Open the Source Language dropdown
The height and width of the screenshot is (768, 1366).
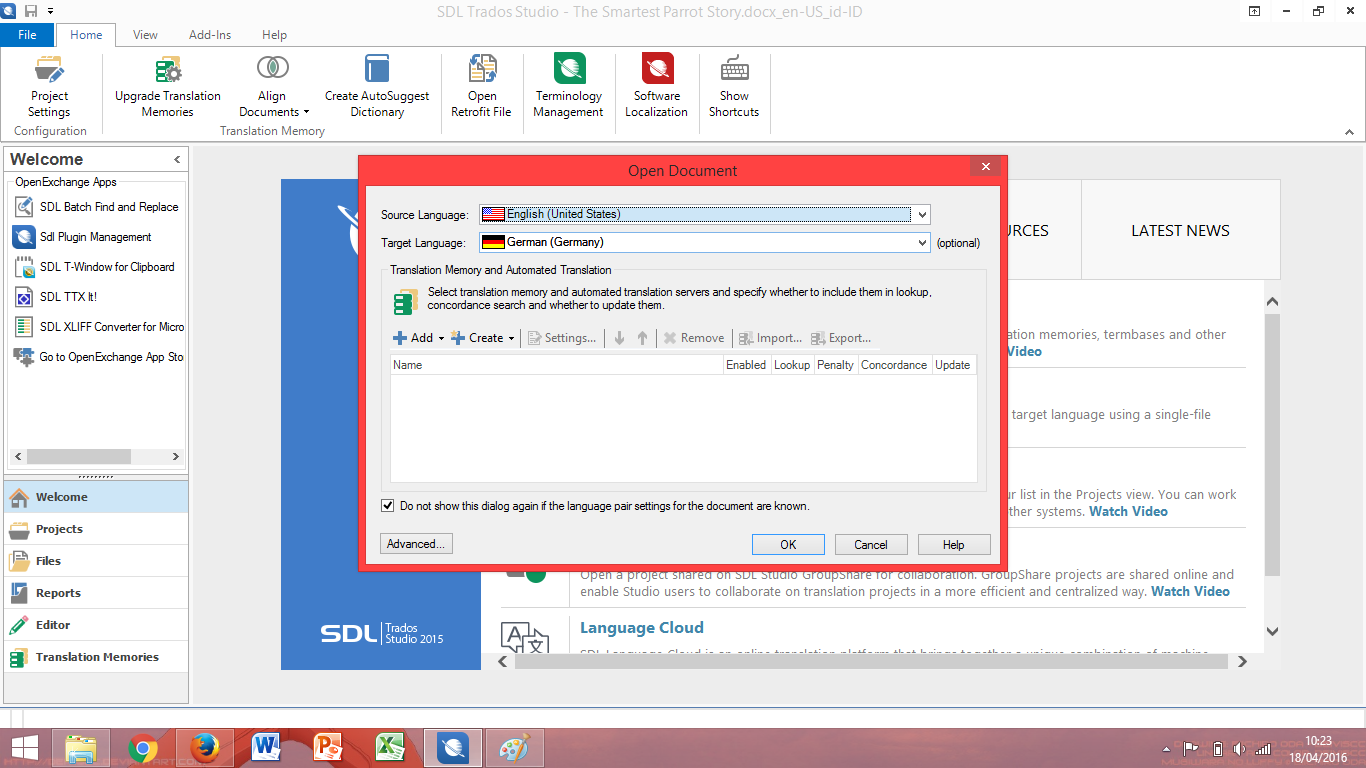click(x=922, y=214)
